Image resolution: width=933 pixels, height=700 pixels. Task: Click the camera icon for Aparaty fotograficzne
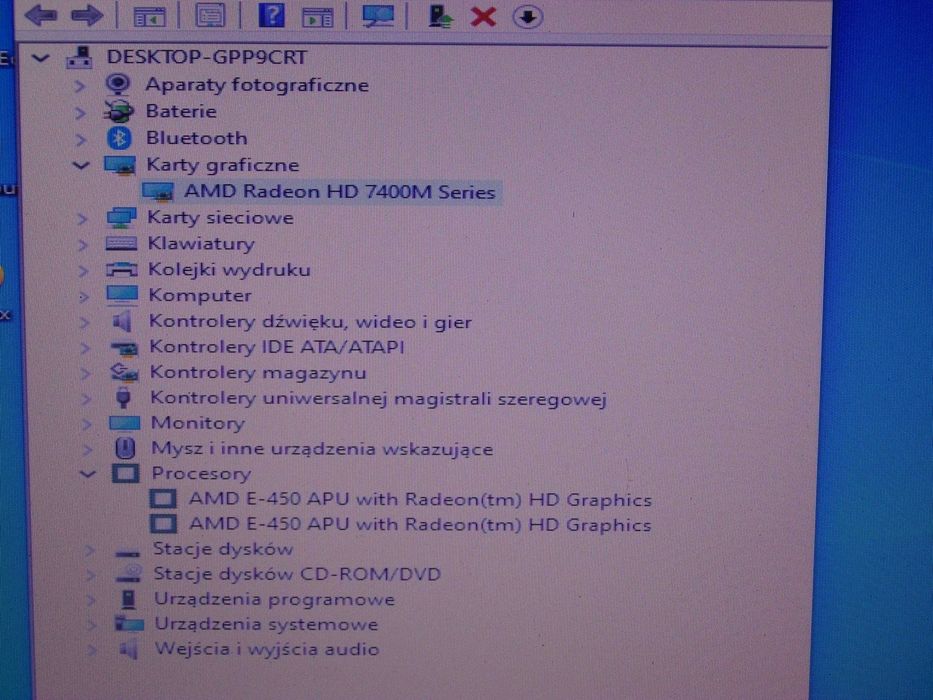[118, 85]
